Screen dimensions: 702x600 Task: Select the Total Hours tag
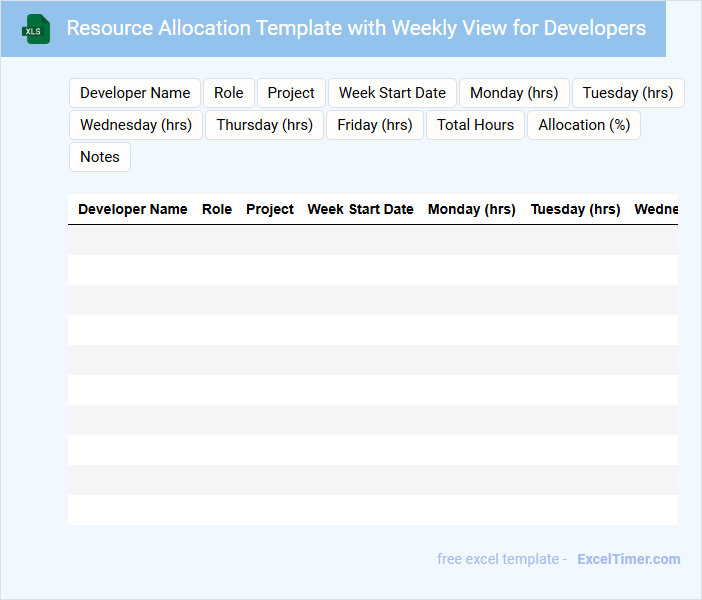[475, 125]
